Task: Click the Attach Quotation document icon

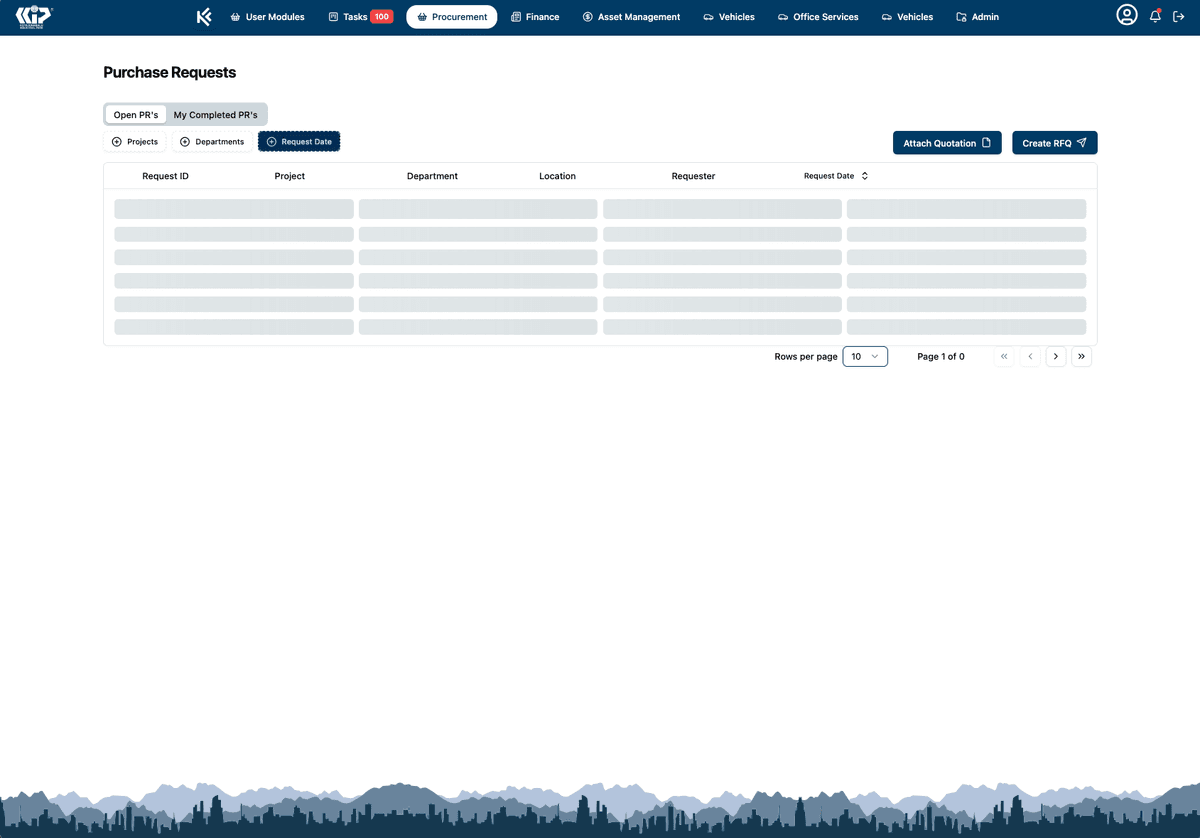Action: click(x=984, y=142)
